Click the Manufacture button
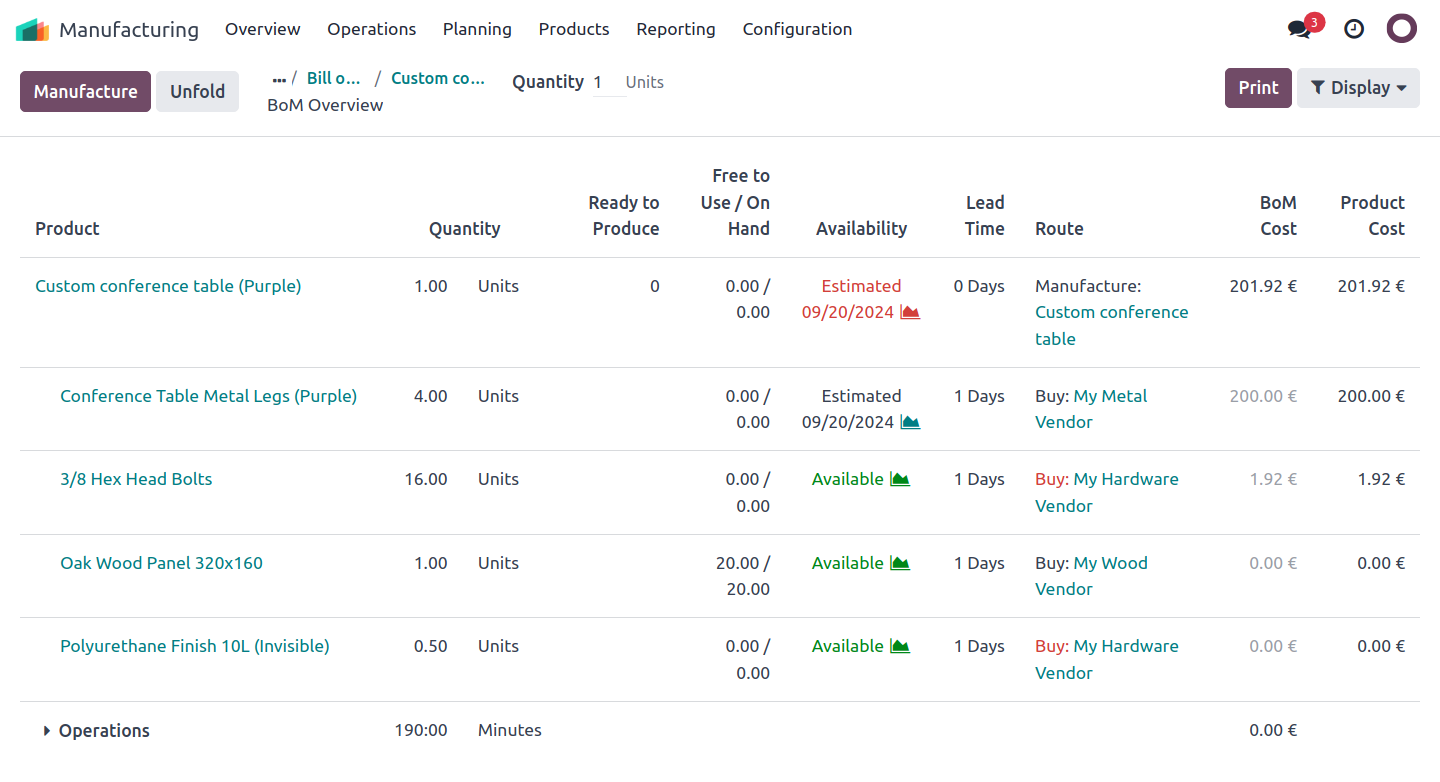 [86, 91]
